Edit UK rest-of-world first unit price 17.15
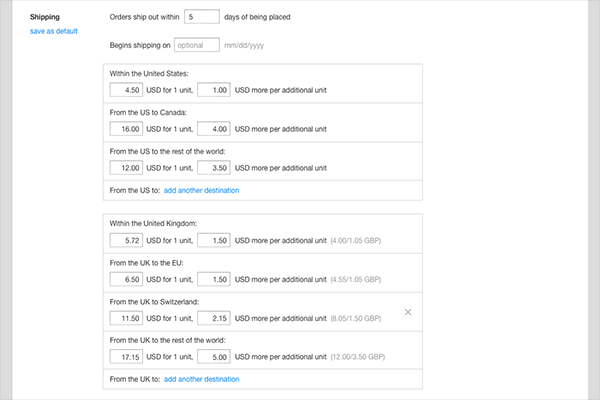This screenshot has width=600, height=400. 127,355
